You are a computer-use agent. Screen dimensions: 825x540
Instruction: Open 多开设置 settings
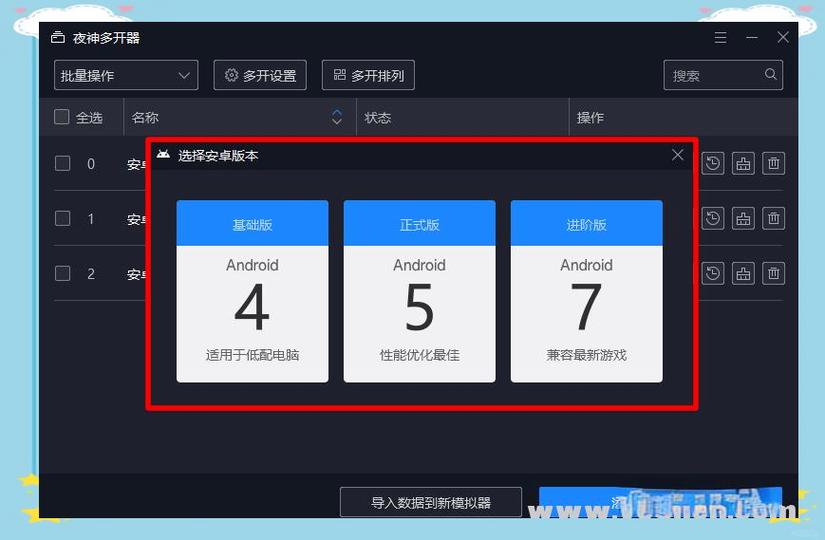pyautogui.click(x=260, y=75)
